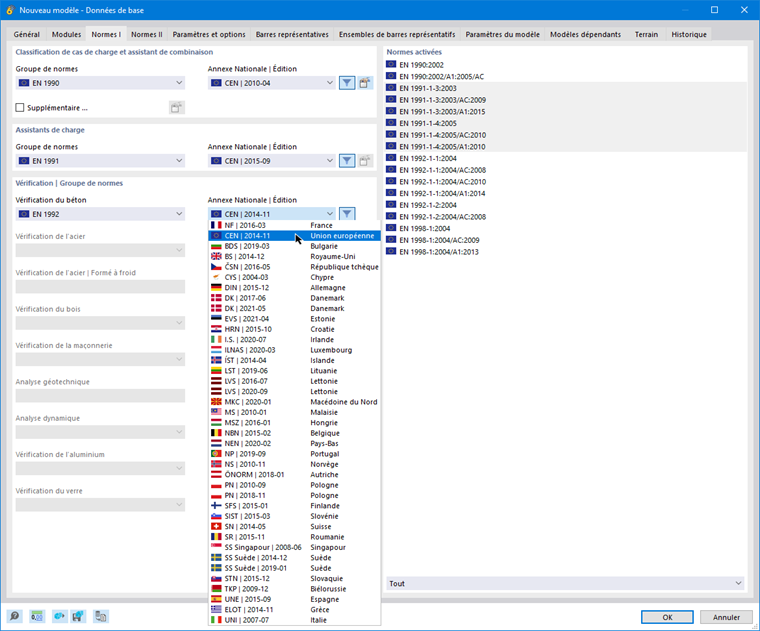Click the units and decimals icon at the bottom
The height and width of the screenshot is (631, 760).
click(x=37, y=616)
